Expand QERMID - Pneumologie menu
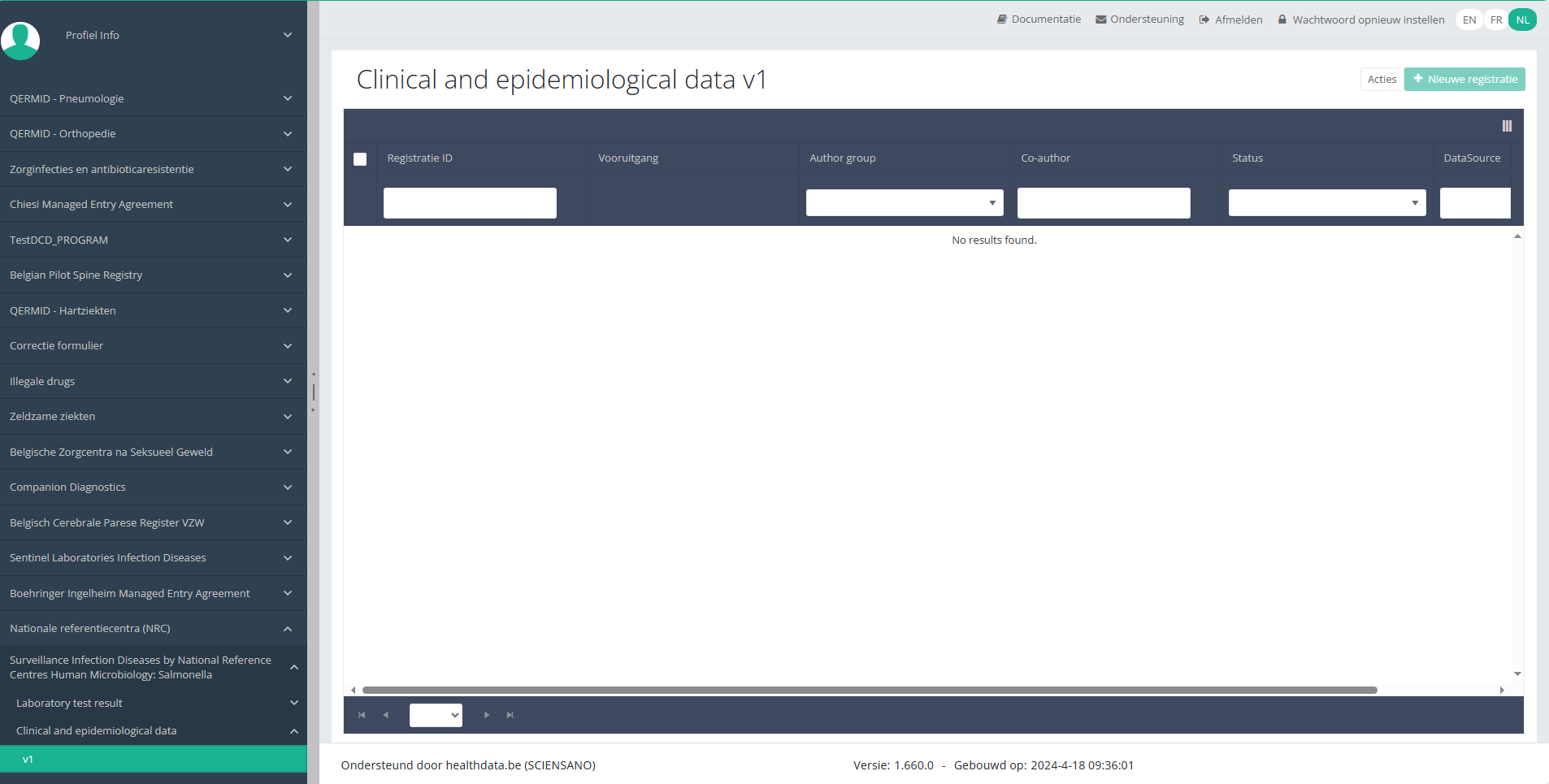The image size is (1549, 784). pos(153,98)
